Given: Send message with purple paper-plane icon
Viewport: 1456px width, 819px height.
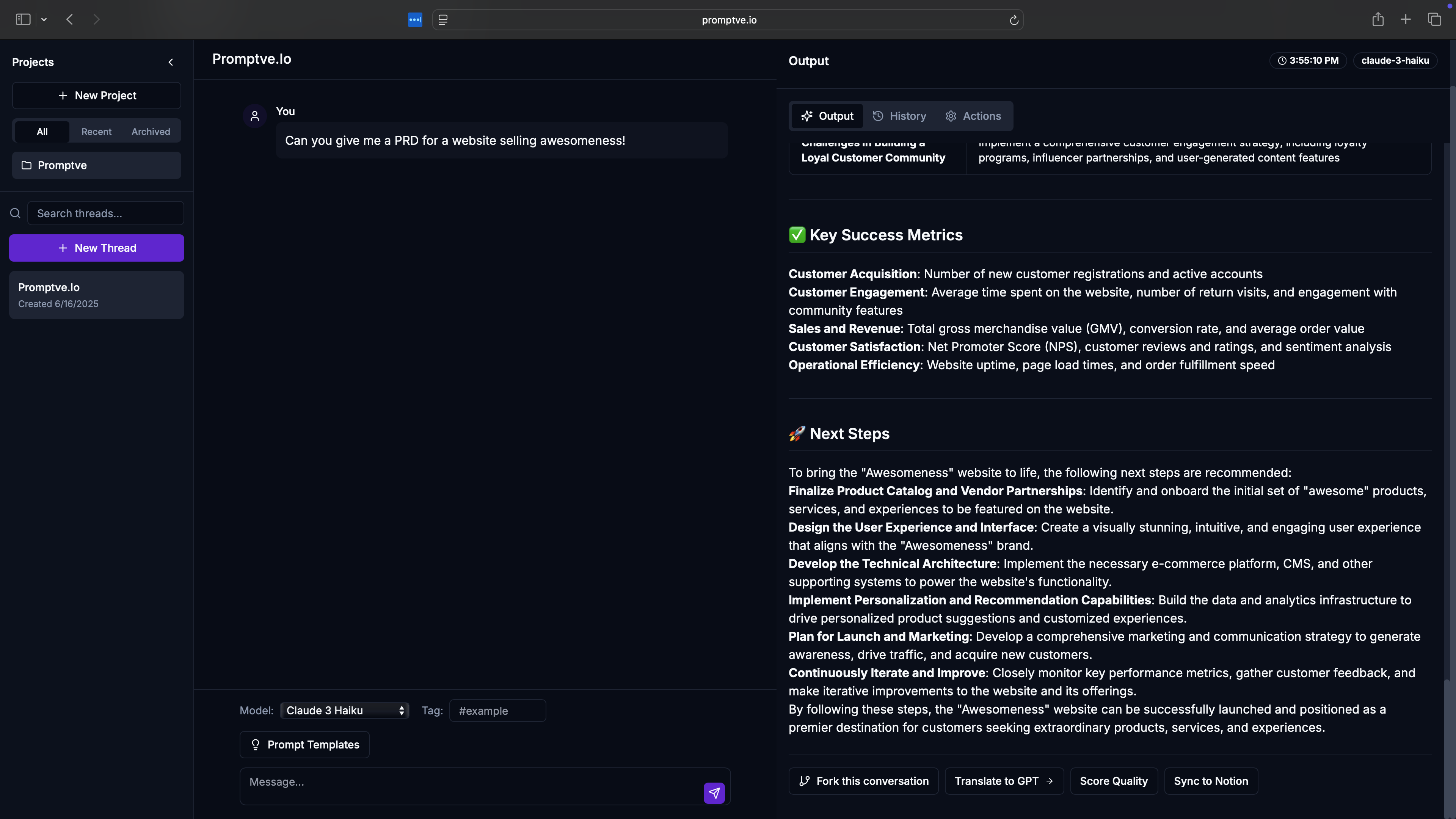Looking at the screenshot, I should coord(714,792).
